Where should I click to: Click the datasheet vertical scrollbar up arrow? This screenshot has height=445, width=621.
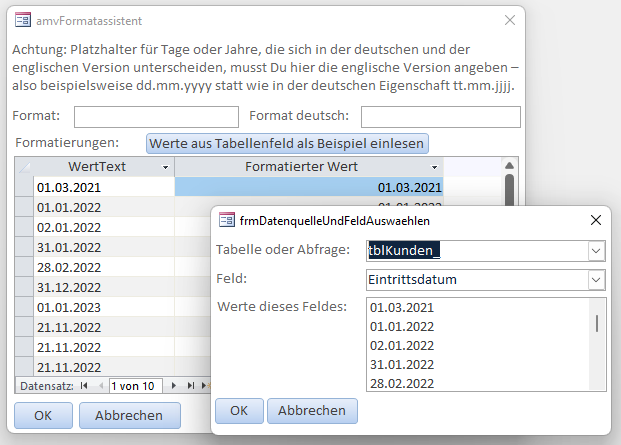510,165
